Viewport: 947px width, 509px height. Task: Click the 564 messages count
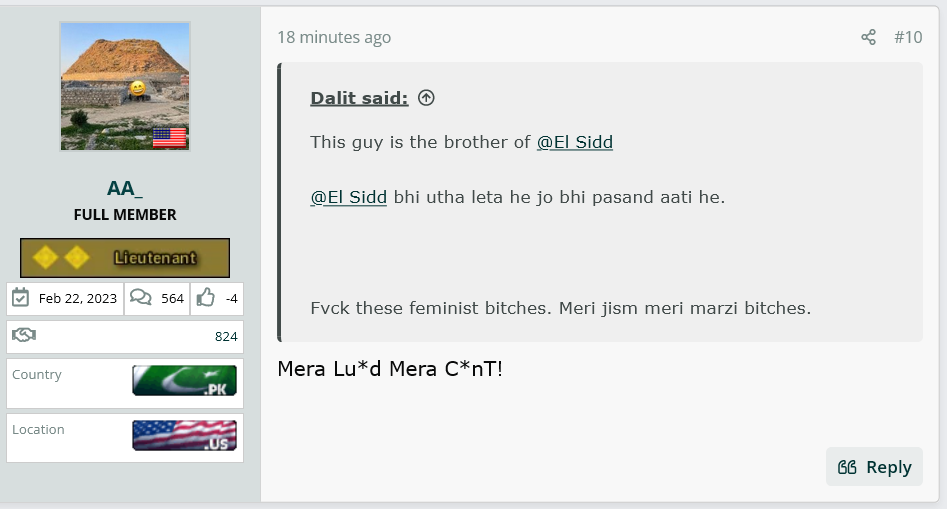coord(172,298)
